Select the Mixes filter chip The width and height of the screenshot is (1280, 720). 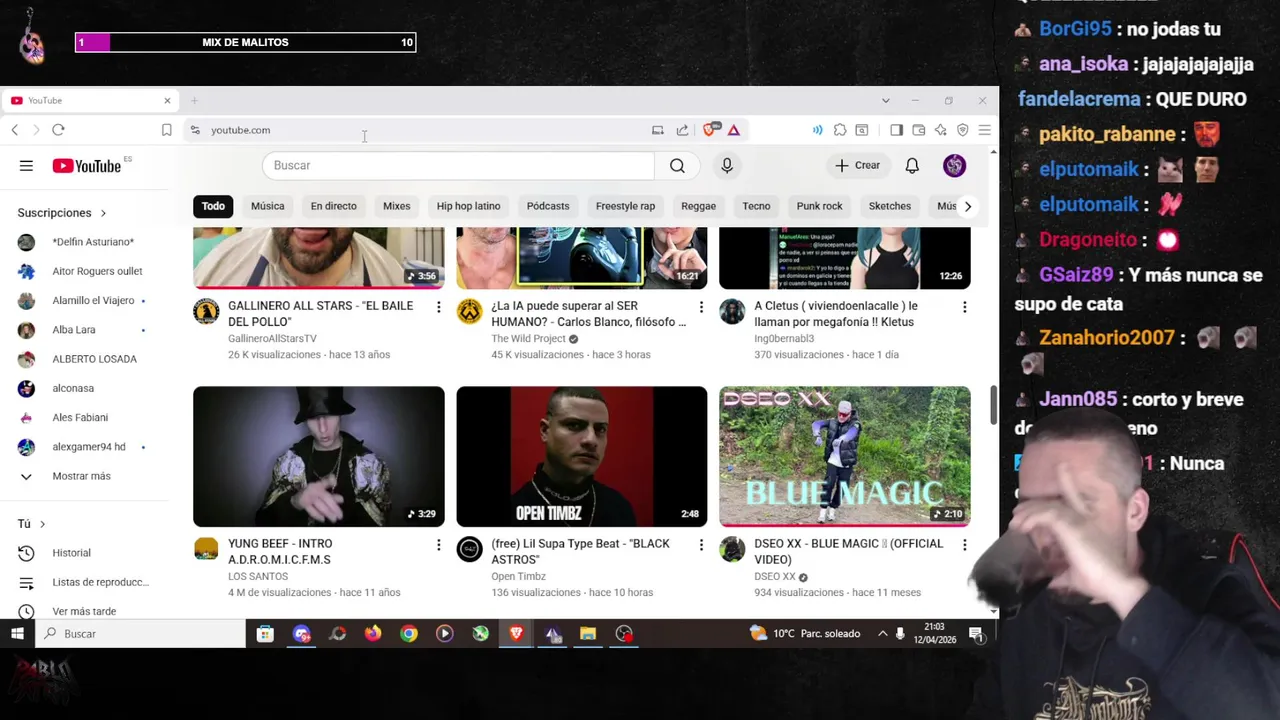click(x=396, y=206)
